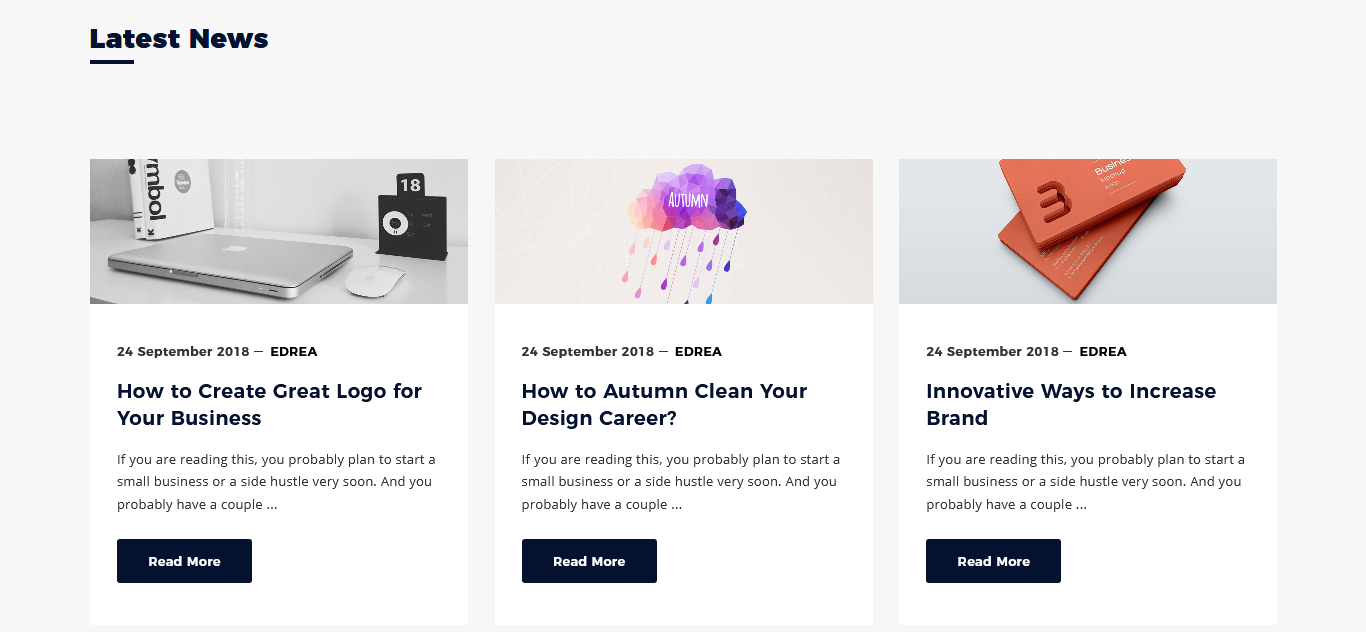Open the laptop desk article thumbnail

278,231
